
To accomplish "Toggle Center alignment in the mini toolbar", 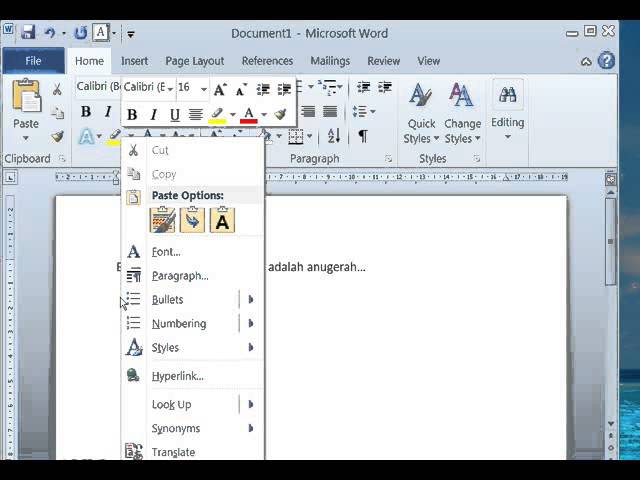I will (196, 115).
